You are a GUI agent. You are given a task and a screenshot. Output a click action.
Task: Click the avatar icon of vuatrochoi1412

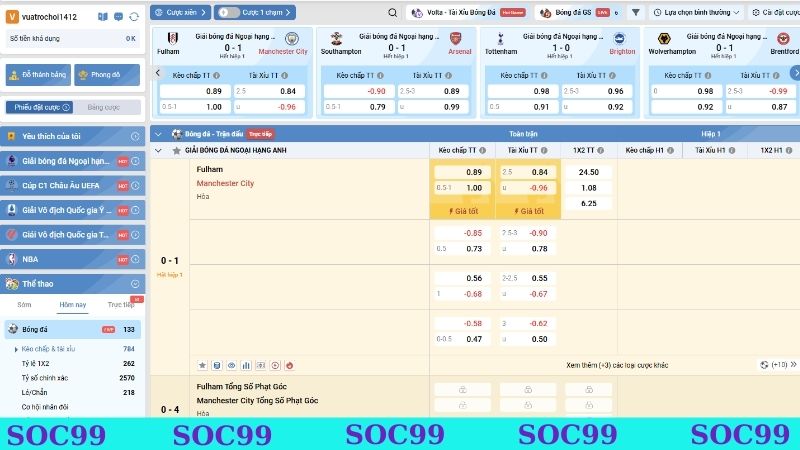pos(12,17)
